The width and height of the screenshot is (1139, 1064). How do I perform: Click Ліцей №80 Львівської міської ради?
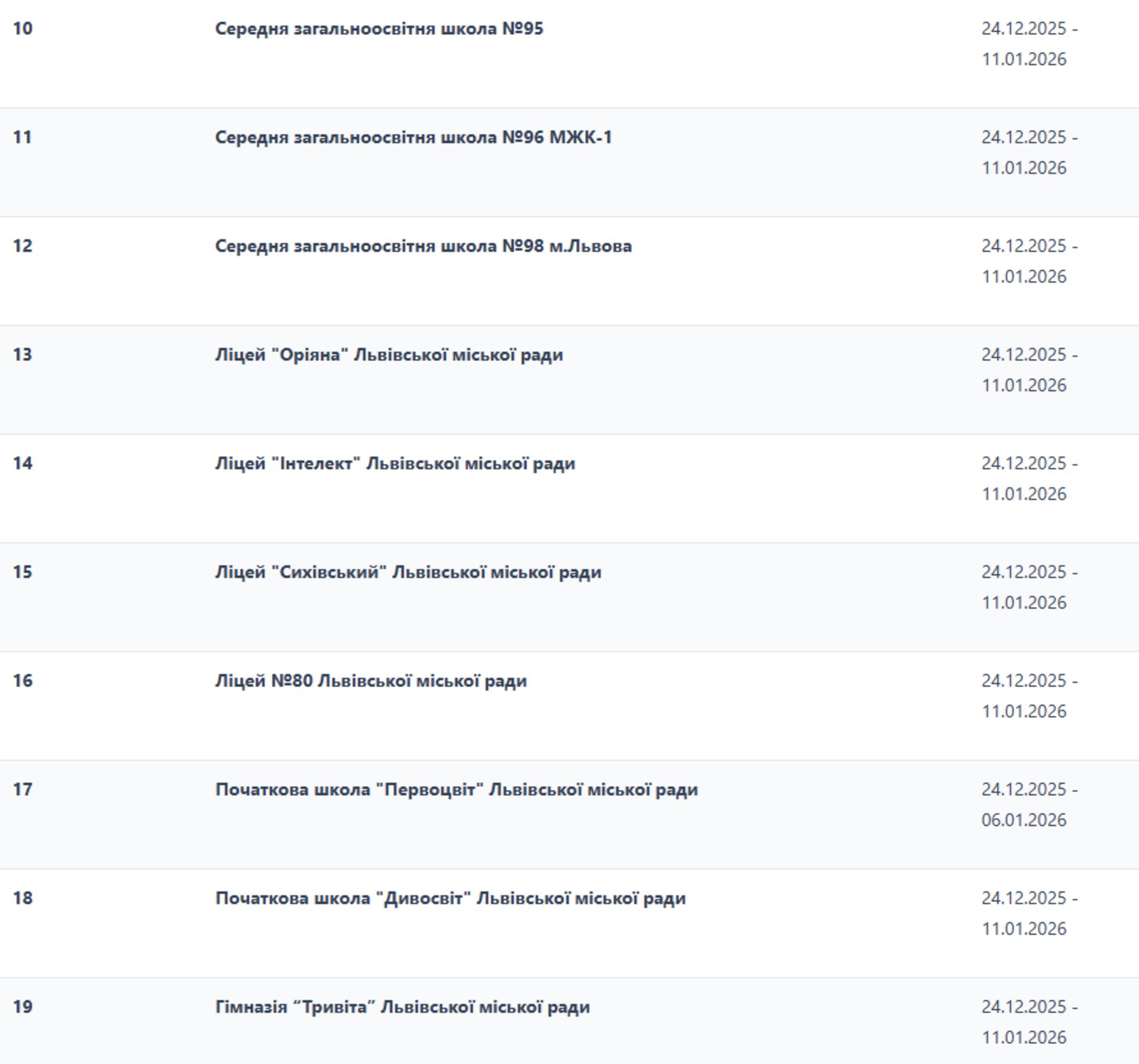370,680
